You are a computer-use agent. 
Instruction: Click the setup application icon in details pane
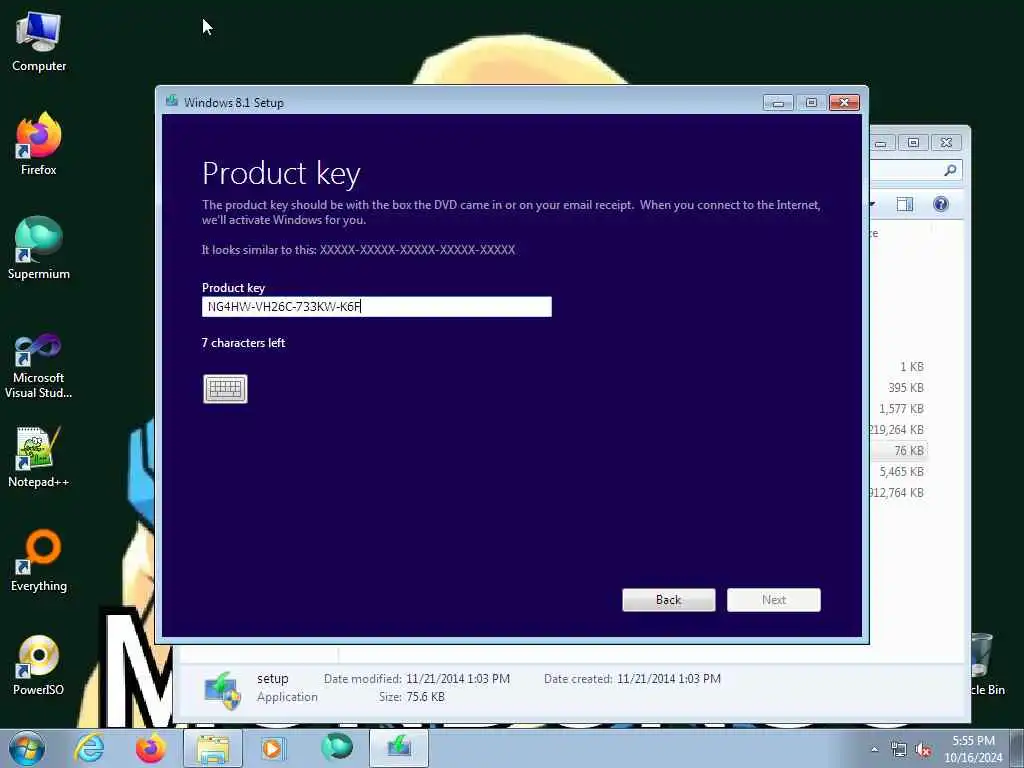(x=223, y=691)
